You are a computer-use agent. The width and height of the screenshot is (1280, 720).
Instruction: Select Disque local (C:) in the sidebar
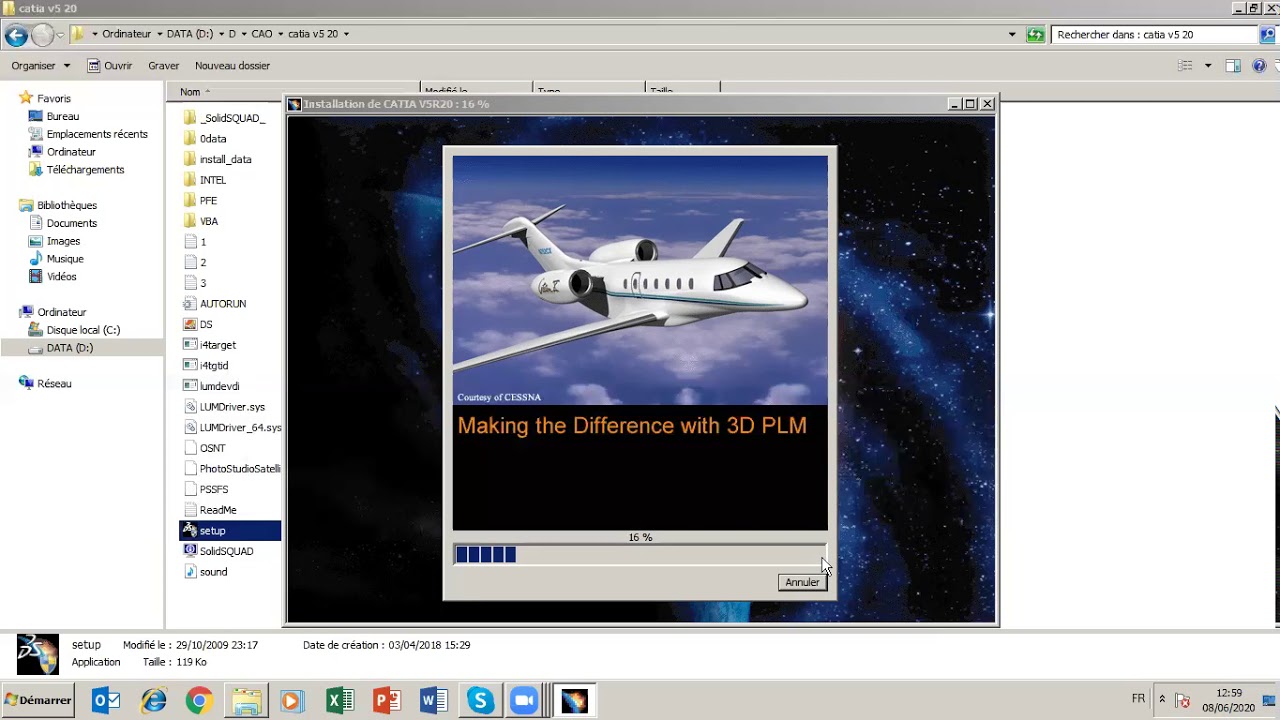(x=82, y=330)
